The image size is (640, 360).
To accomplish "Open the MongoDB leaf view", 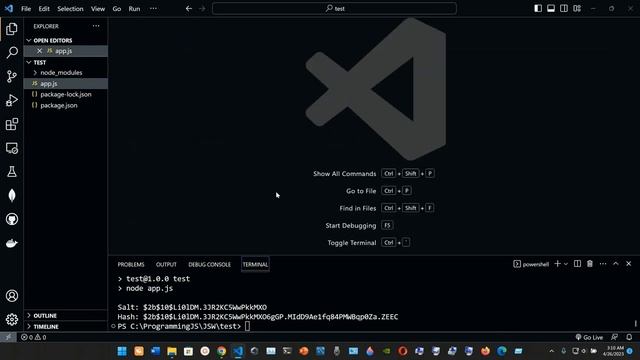I will (12, 196).
